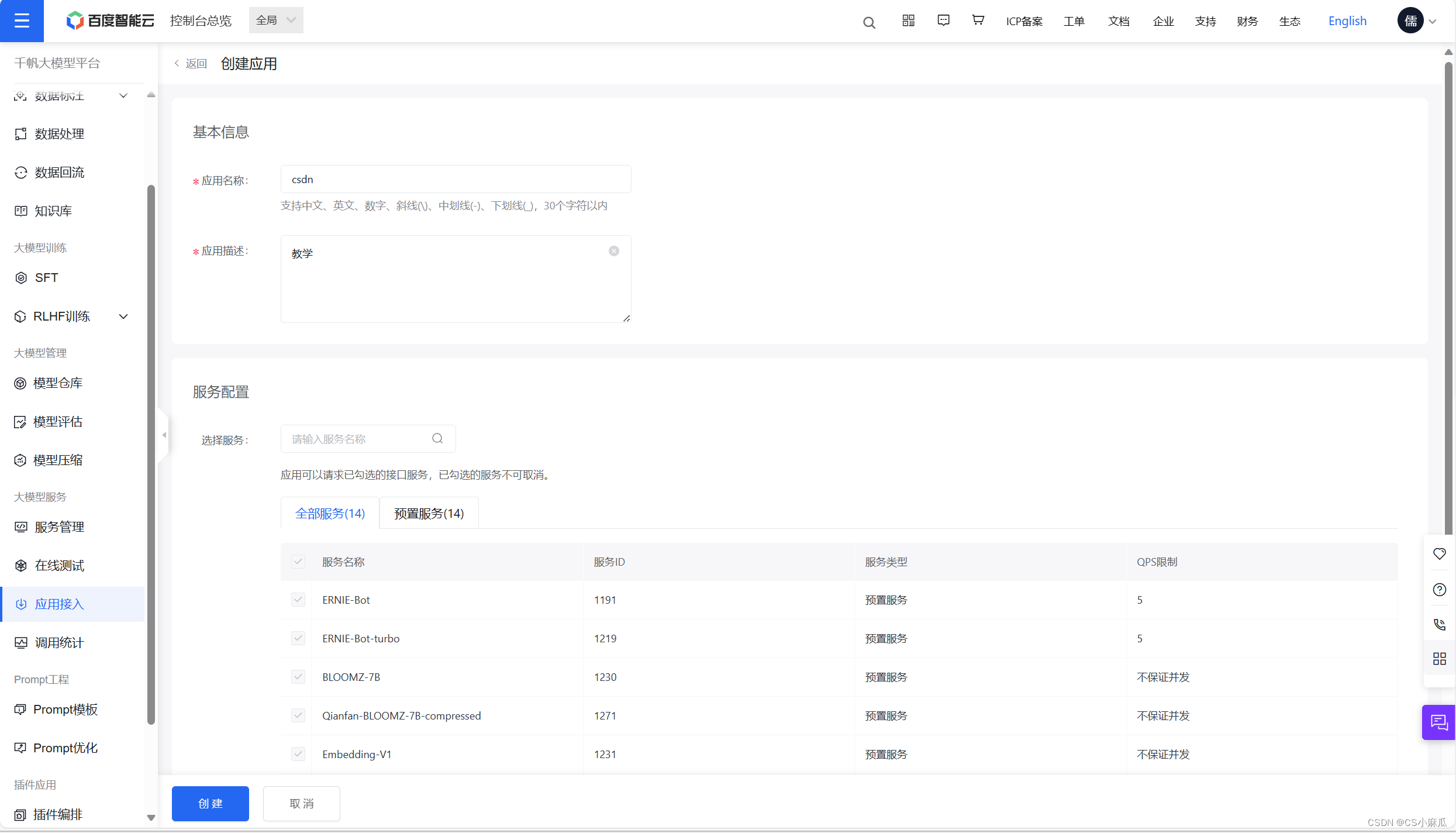Expand the 全部 region dropdown
This screenshot has width=1456, height=833.
tap(275, 20)
